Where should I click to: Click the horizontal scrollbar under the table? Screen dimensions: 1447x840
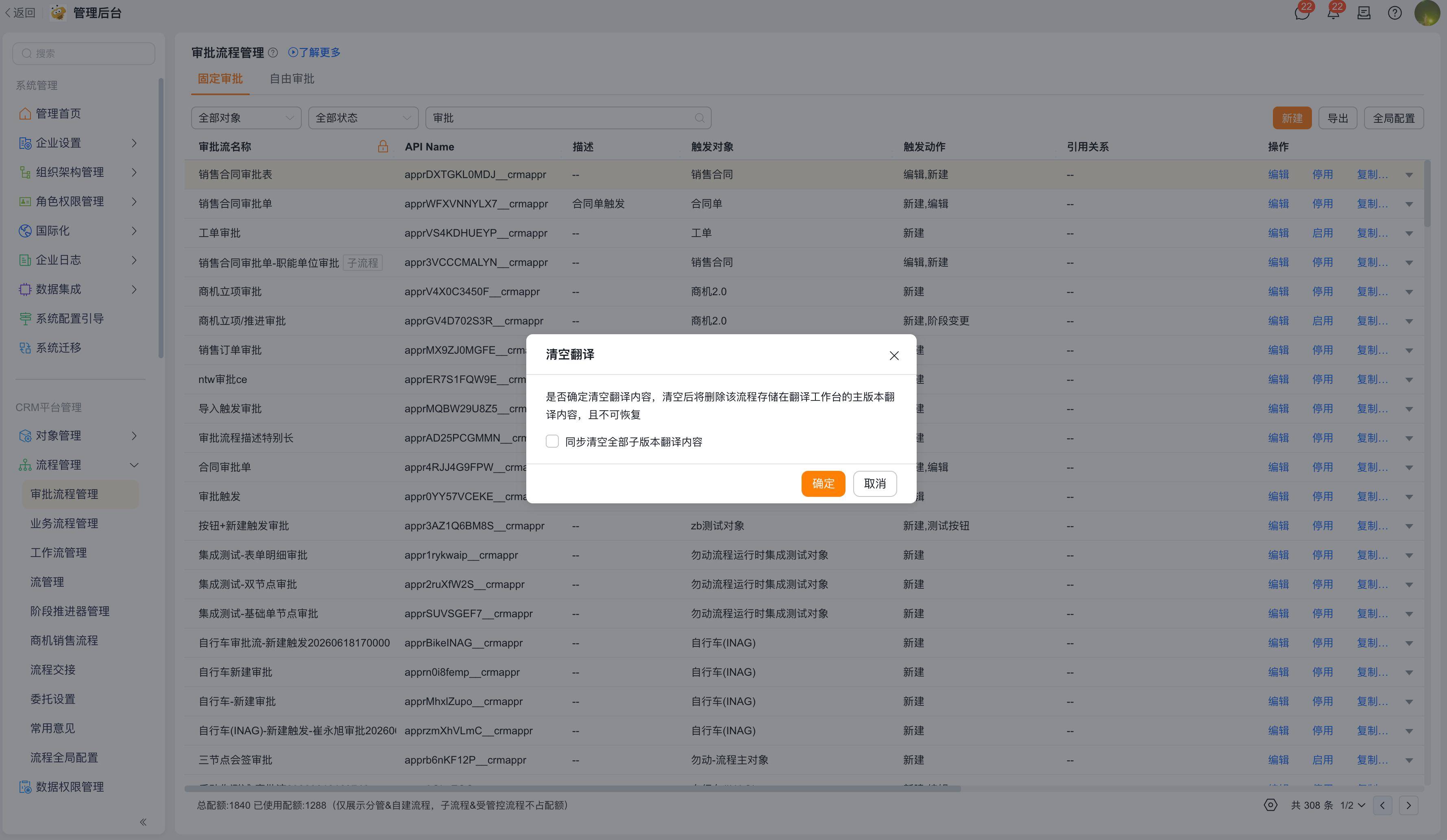pos(573,789)
